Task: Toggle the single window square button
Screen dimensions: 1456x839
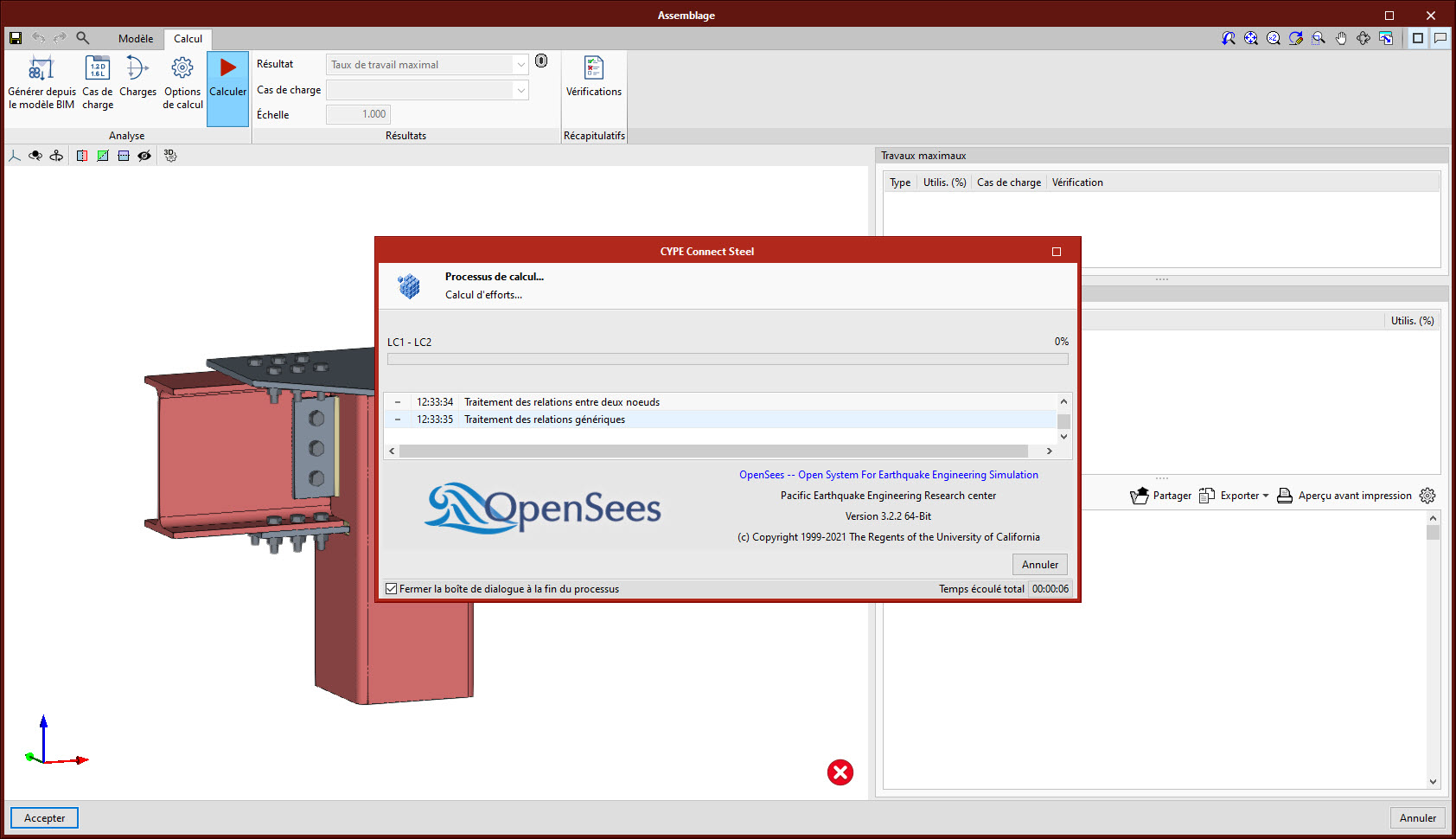Action: coord(1418,38)
